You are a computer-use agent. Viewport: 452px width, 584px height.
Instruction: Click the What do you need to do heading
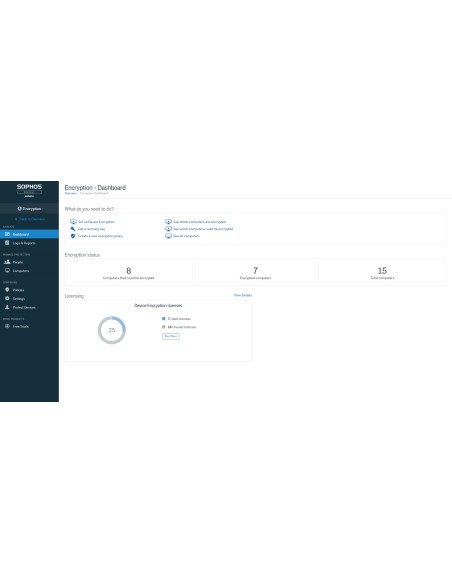(89, 209)
